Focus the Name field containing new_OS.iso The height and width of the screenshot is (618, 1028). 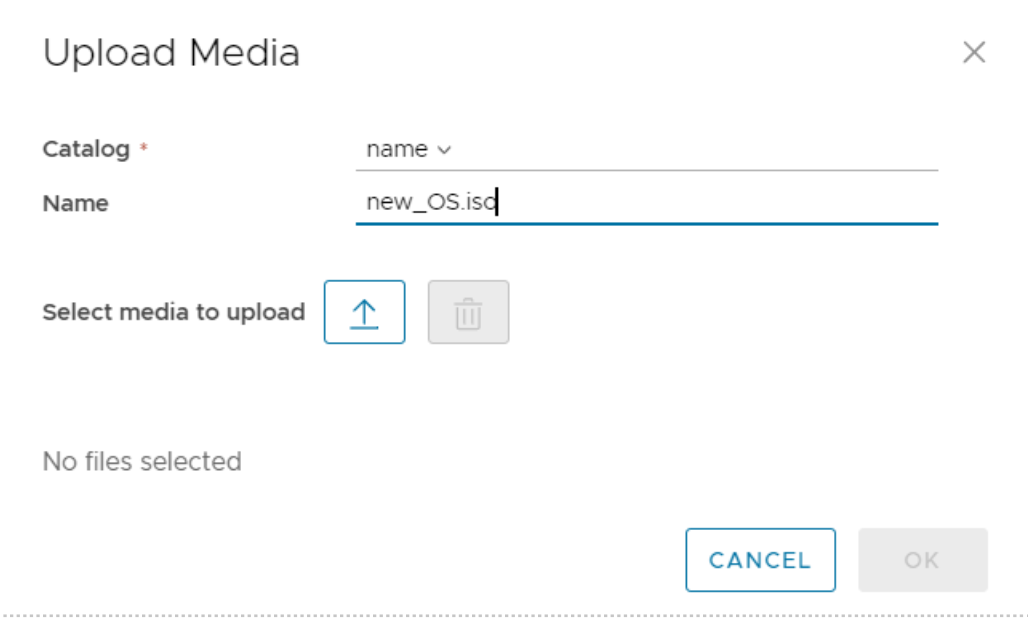[x=646, y=202]
